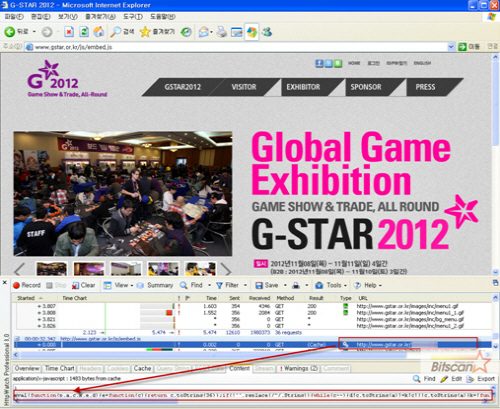
Task: Toggle the HttpWatch toolbar icon
Action: (252, 32)
